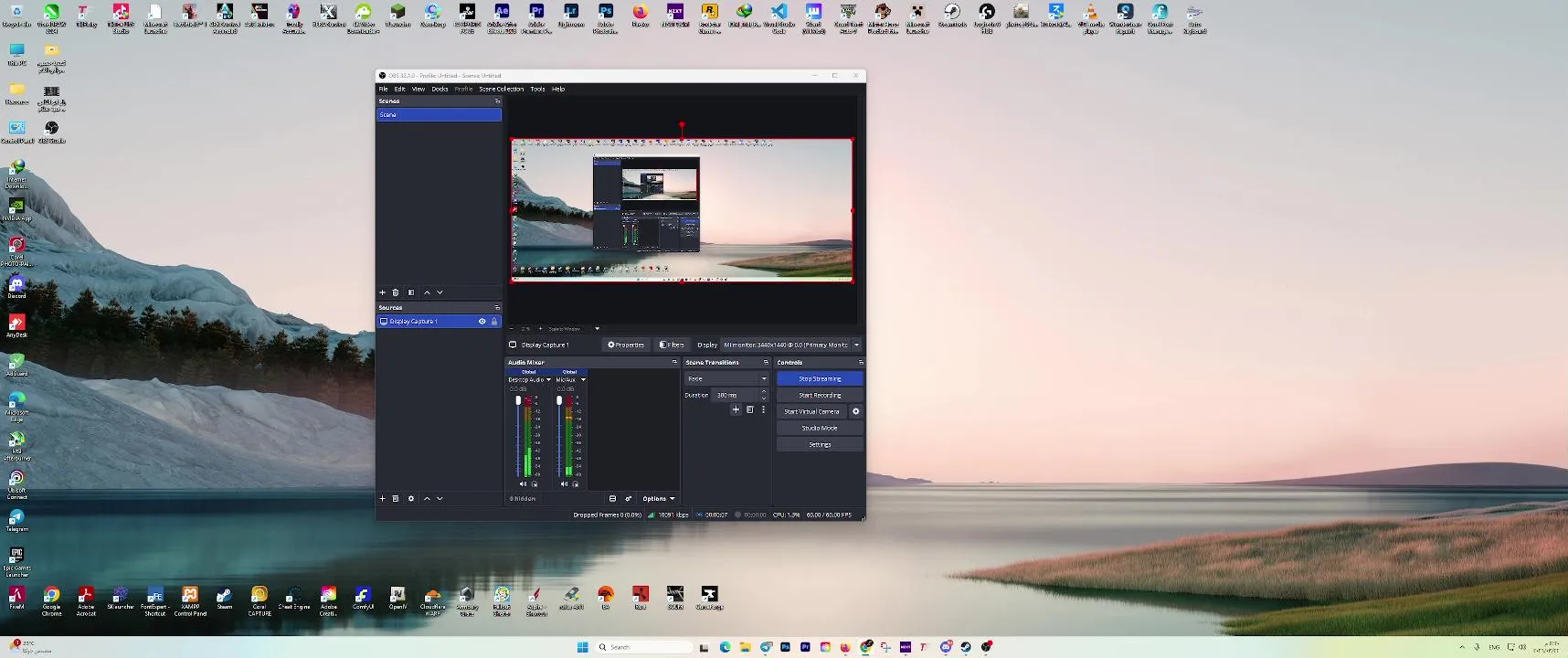Screen dimensions: 1568x658
Task: Toggle Desktop Audio monitoring headphone icon
Action: pos(535,484)
